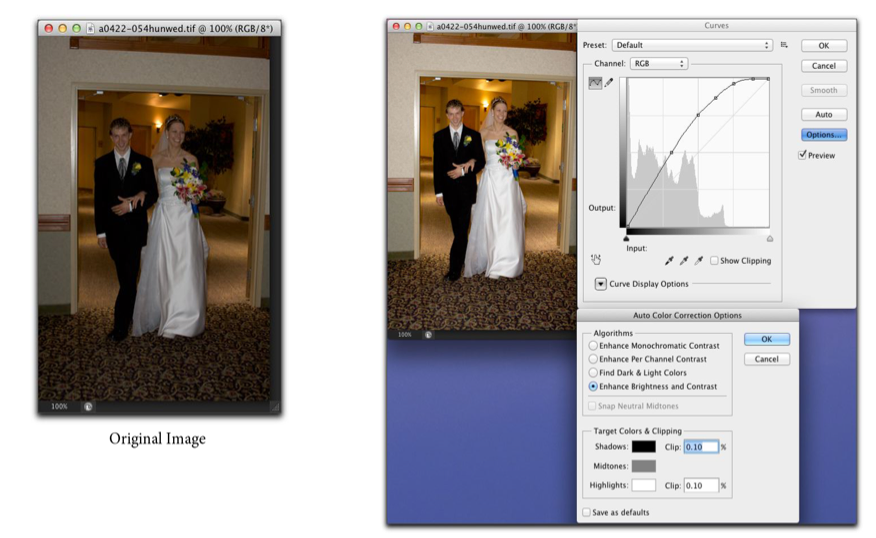This screenshot has width=876, height=538.
Task: Select the pencil draw-curve tool
Action: [609, 83]
